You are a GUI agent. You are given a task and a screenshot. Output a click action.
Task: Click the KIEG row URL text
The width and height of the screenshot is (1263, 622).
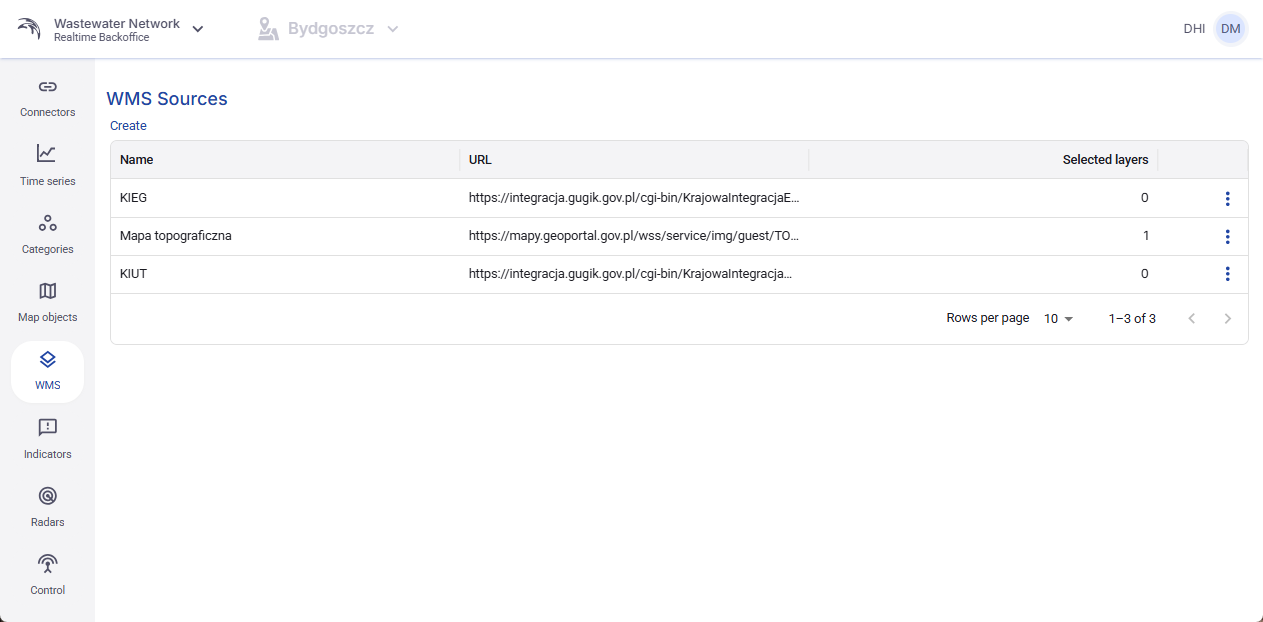pyautogui.click(x=634, y=198)
